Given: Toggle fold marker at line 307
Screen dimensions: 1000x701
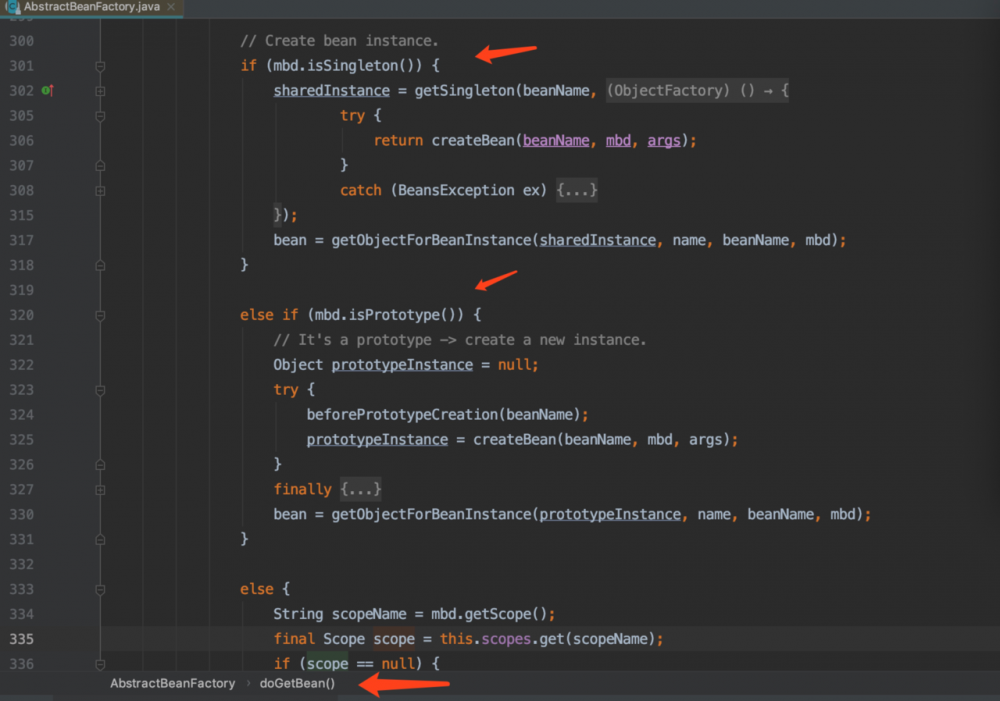Looking at the screenshot, I should [x=100, y=166].
